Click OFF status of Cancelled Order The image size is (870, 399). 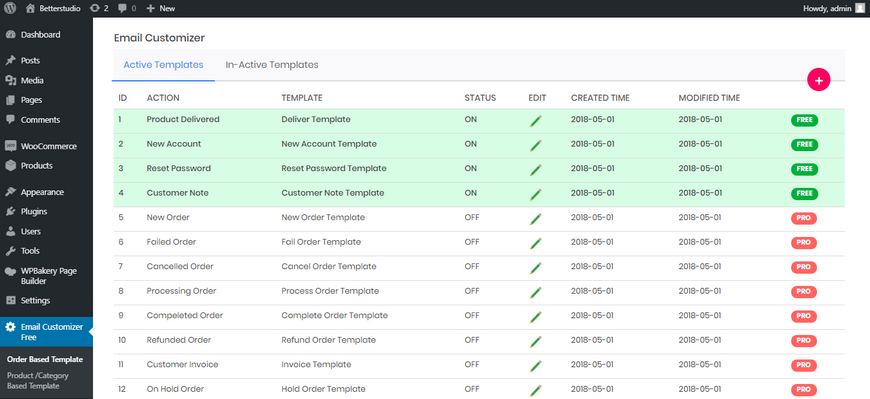point(472,266)
